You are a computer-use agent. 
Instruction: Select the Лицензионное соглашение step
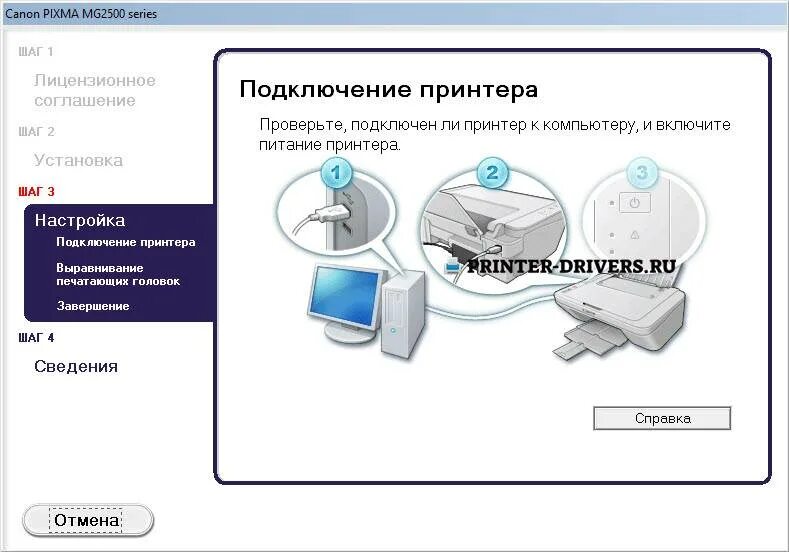tap(95, 90)
